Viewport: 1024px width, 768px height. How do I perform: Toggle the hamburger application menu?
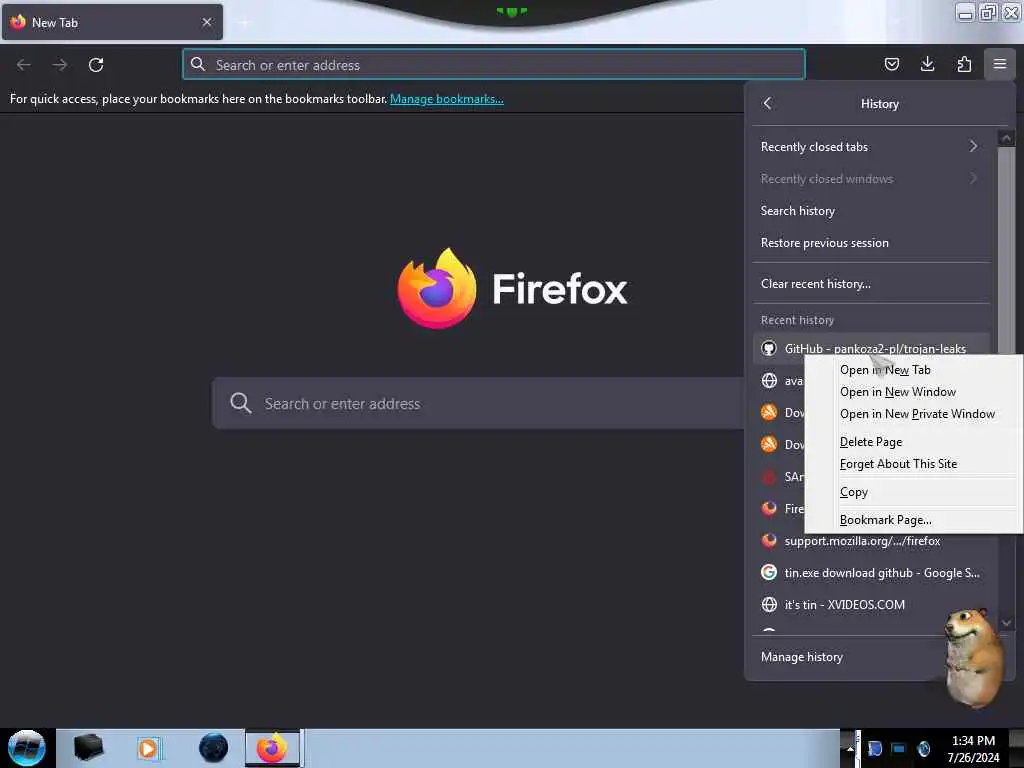[1000, 64]
